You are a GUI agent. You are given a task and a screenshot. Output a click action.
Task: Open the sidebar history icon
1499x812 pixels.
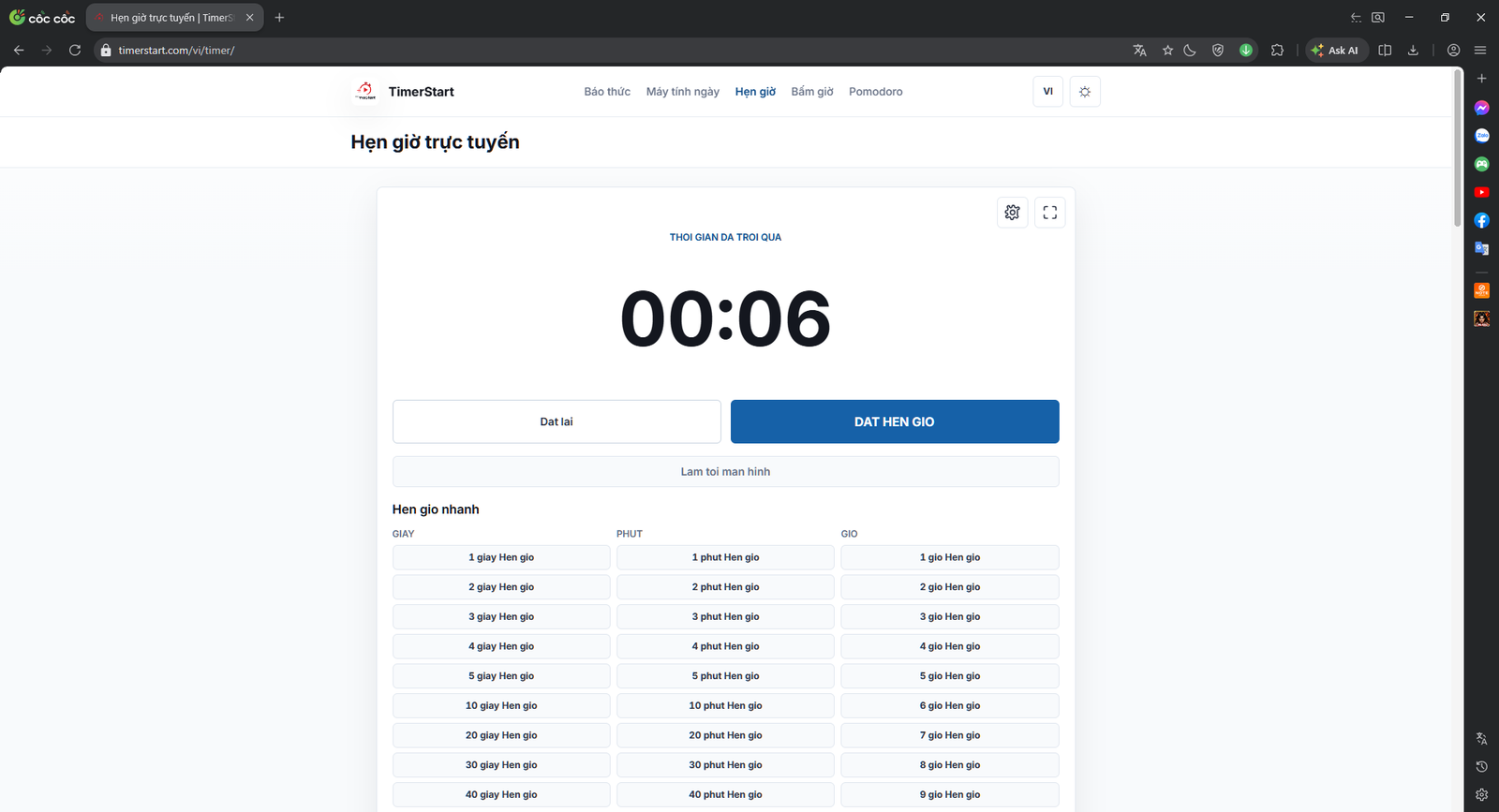[x=1481, y=766]
